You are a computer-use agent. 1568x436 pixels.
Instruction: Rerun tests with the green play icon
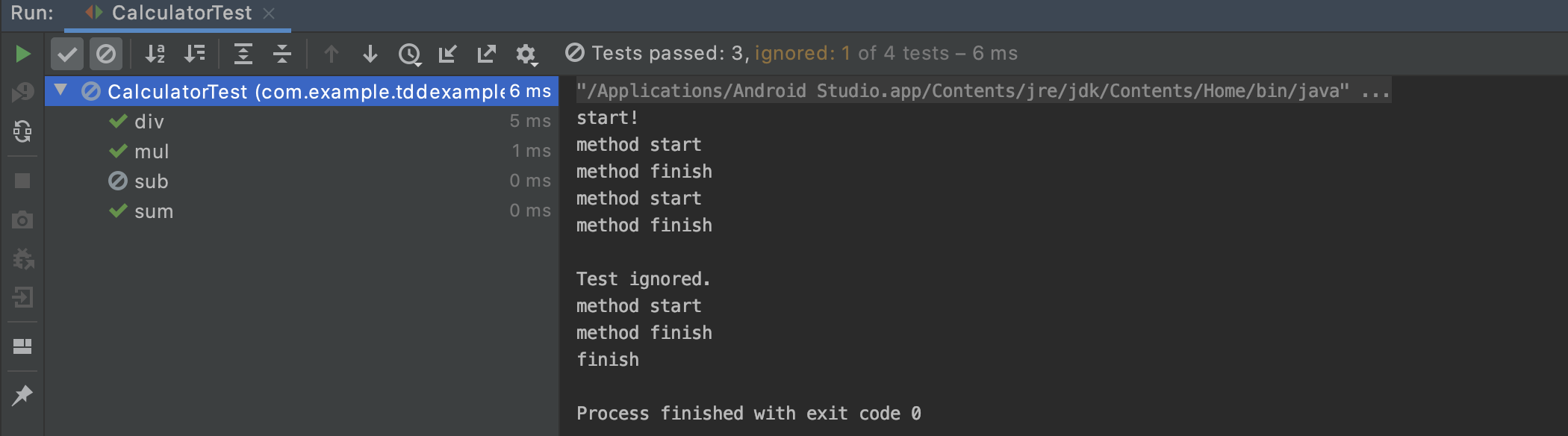22,54
